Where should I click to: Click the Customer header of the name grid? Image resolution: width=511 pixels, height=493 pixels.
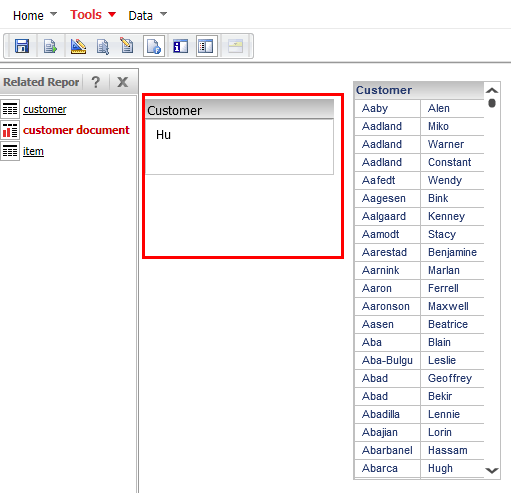pyautogui.click(x=419, y=90)
